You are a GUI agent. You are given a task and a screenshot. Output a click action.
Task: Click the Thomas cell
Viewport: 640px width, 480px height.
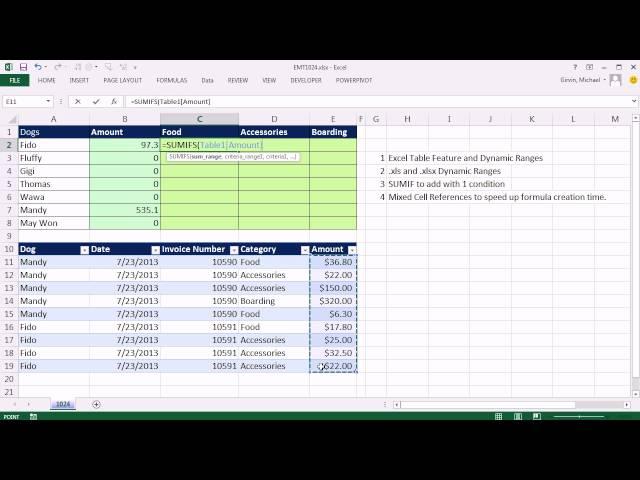point(54,184)
